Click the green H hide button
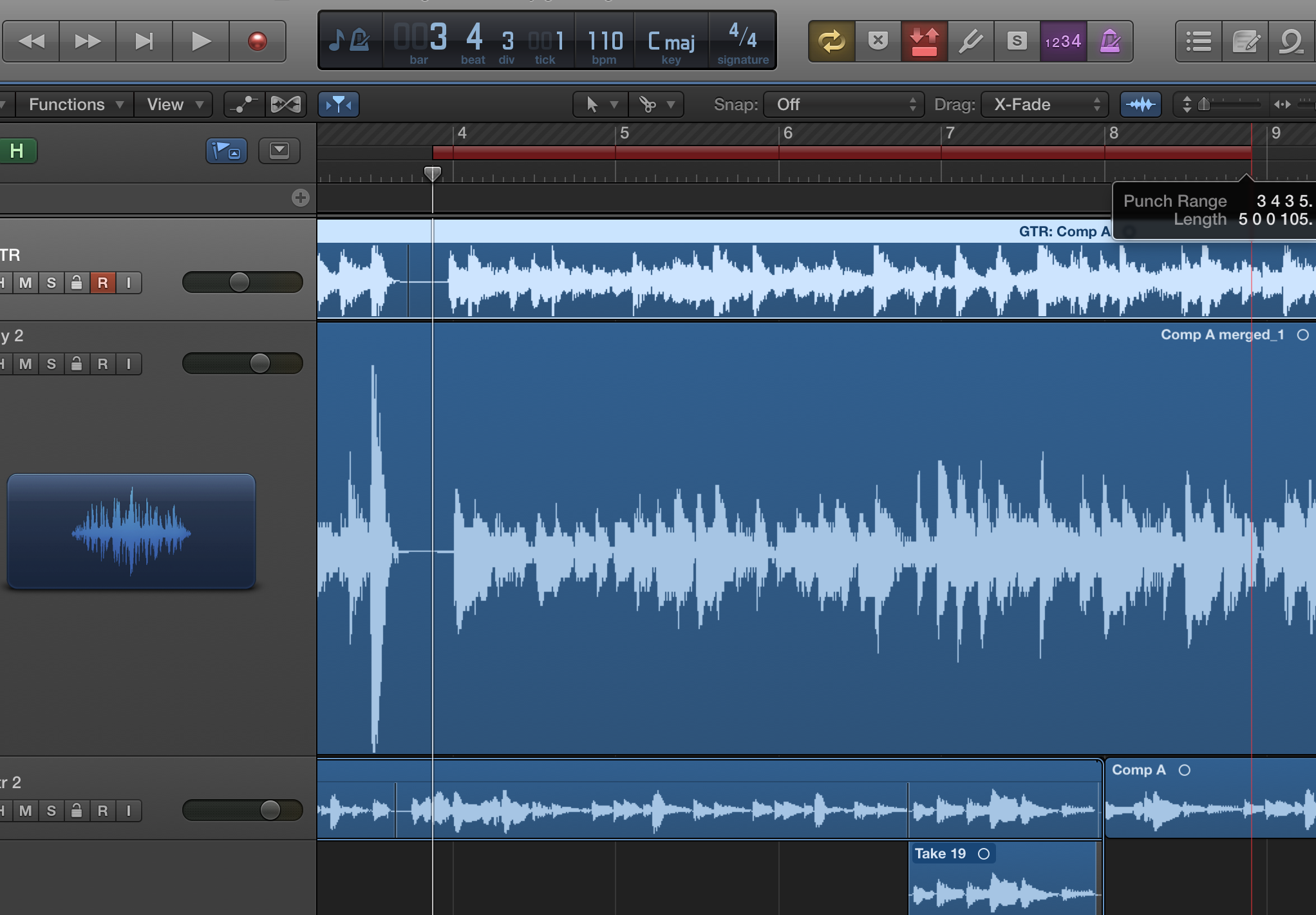This screenshot has height=915, width=1316. point(17,151)
